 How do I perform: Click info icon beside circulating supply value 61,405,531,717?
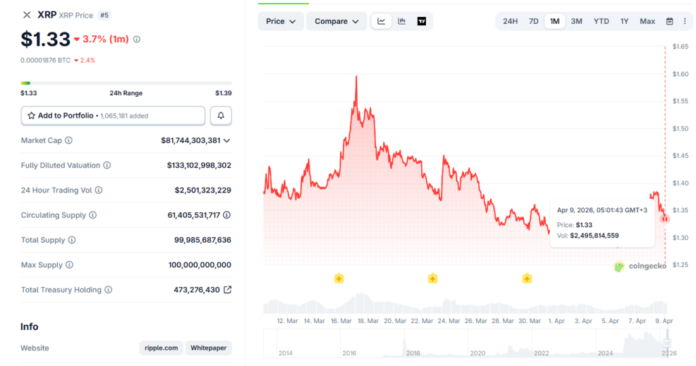[227, 215]
